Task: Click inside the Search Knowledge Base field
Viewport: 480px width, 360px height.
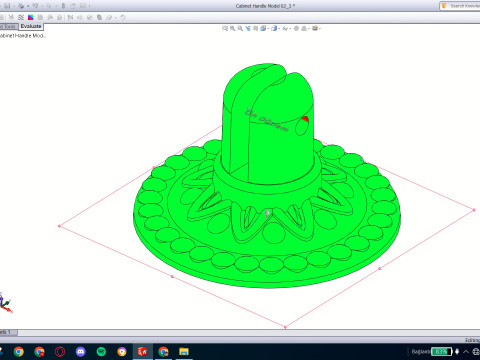Action: point(463,6)
